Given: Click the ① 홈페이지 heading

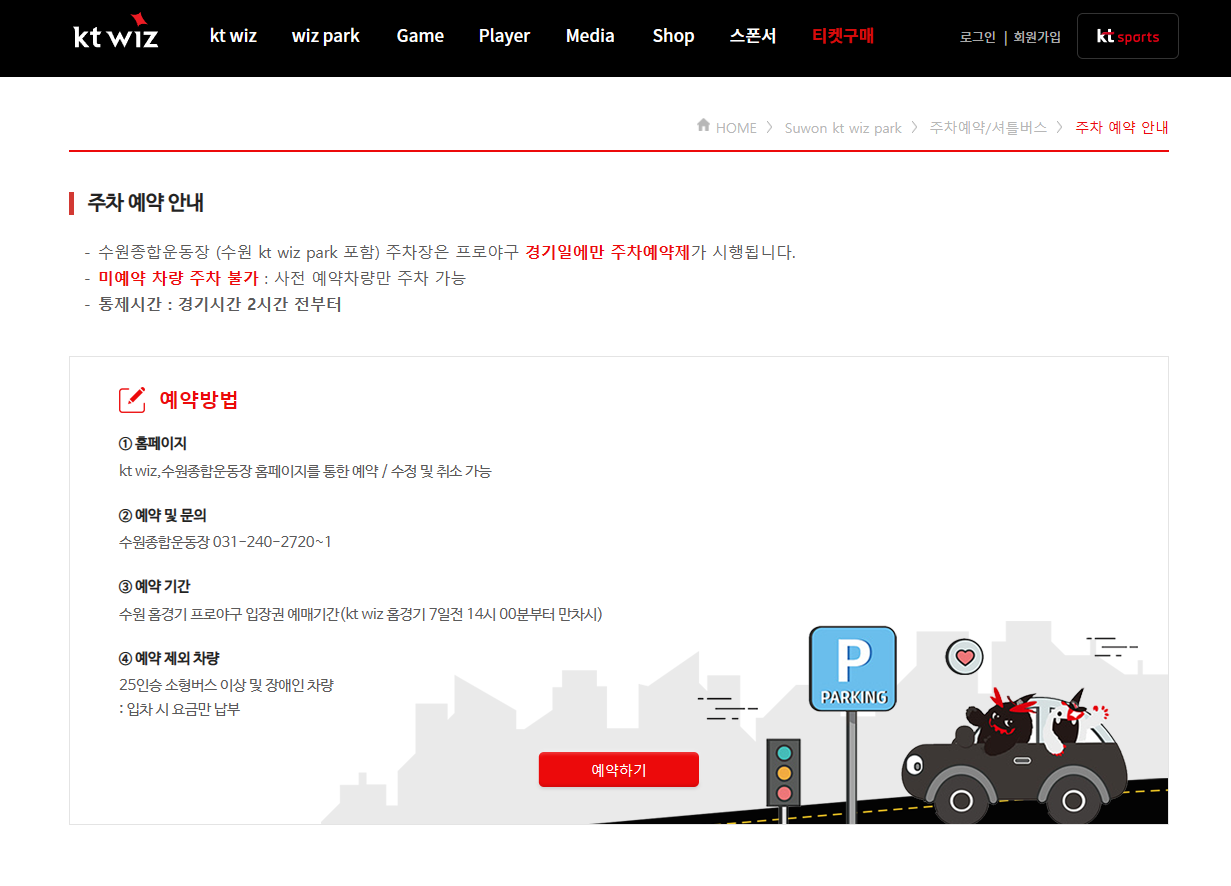Looking at the screenshot, I should (x=153, y=443).
